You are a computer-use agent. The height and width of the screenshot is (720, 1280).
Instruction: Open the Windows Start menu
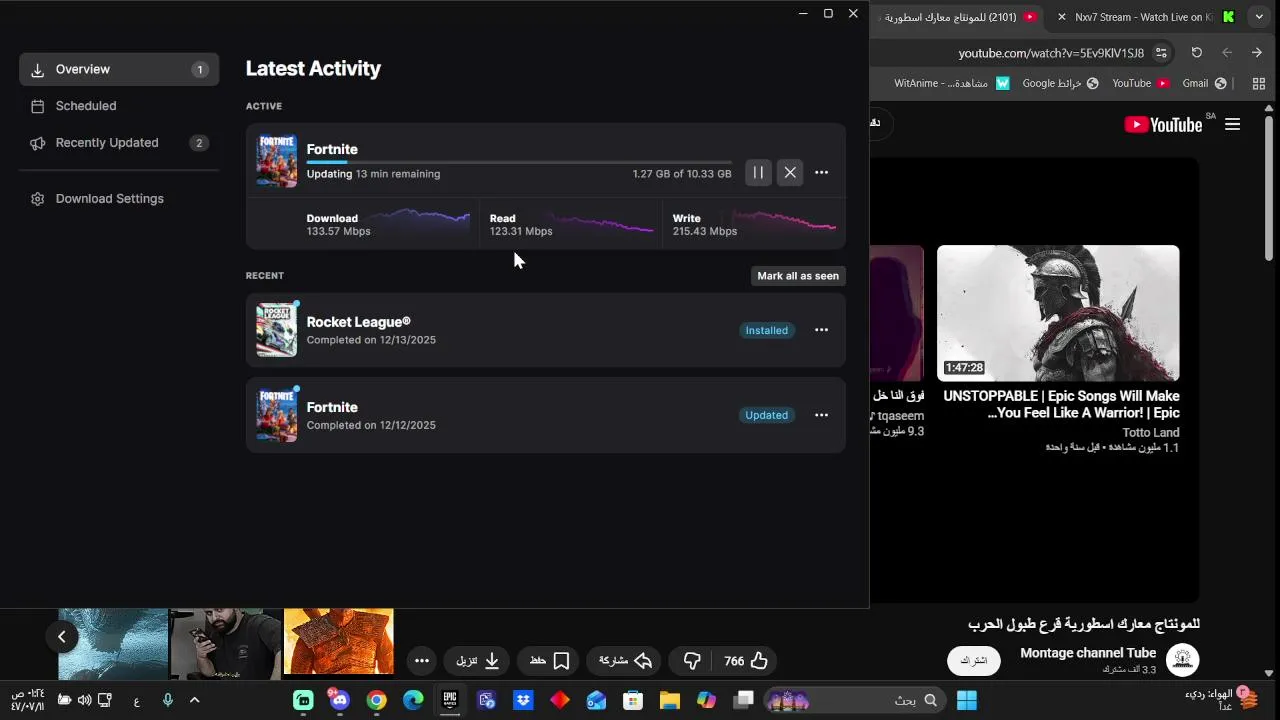[x=967, y=701]
